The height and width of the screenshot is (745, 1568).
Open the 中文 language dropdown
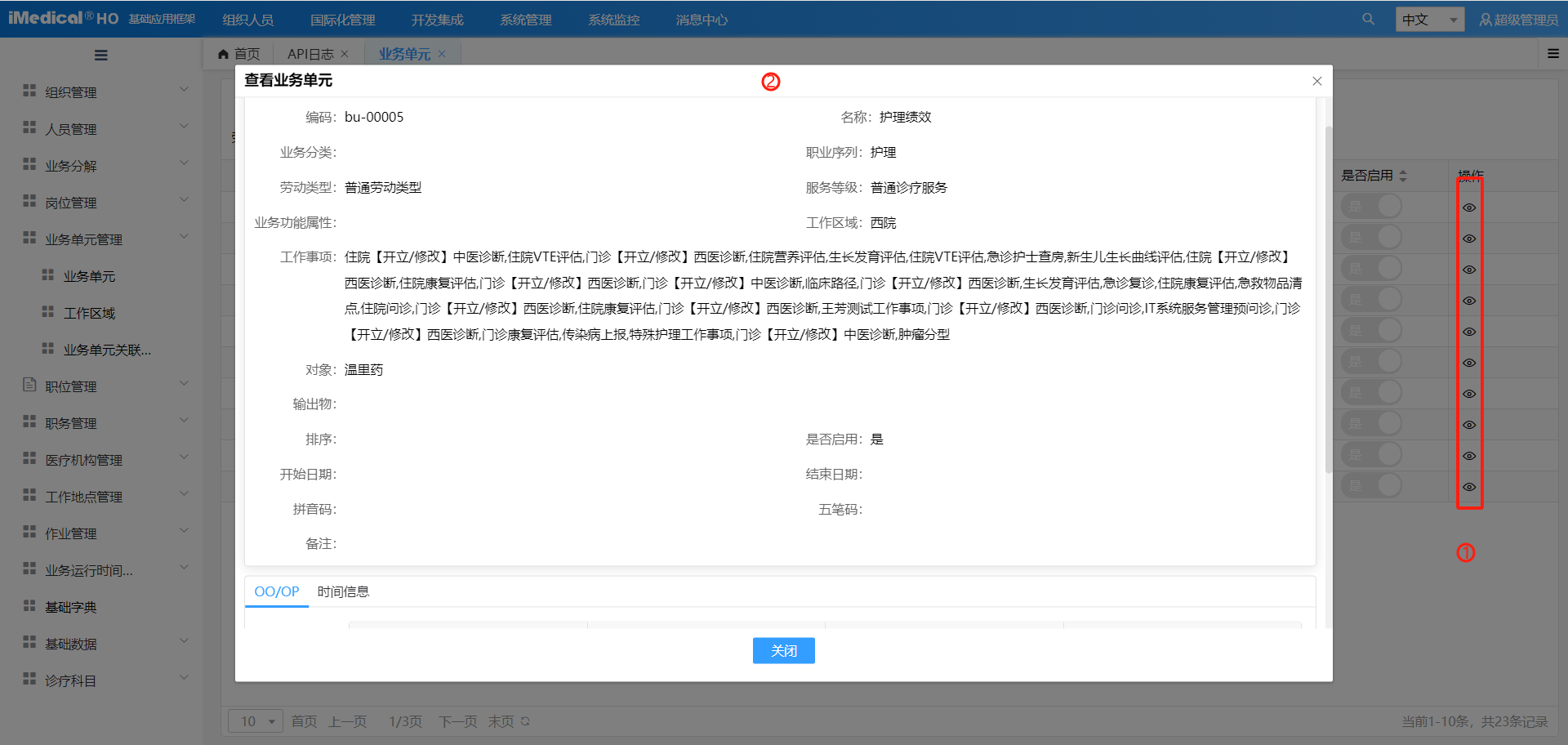coord(1429,18)
